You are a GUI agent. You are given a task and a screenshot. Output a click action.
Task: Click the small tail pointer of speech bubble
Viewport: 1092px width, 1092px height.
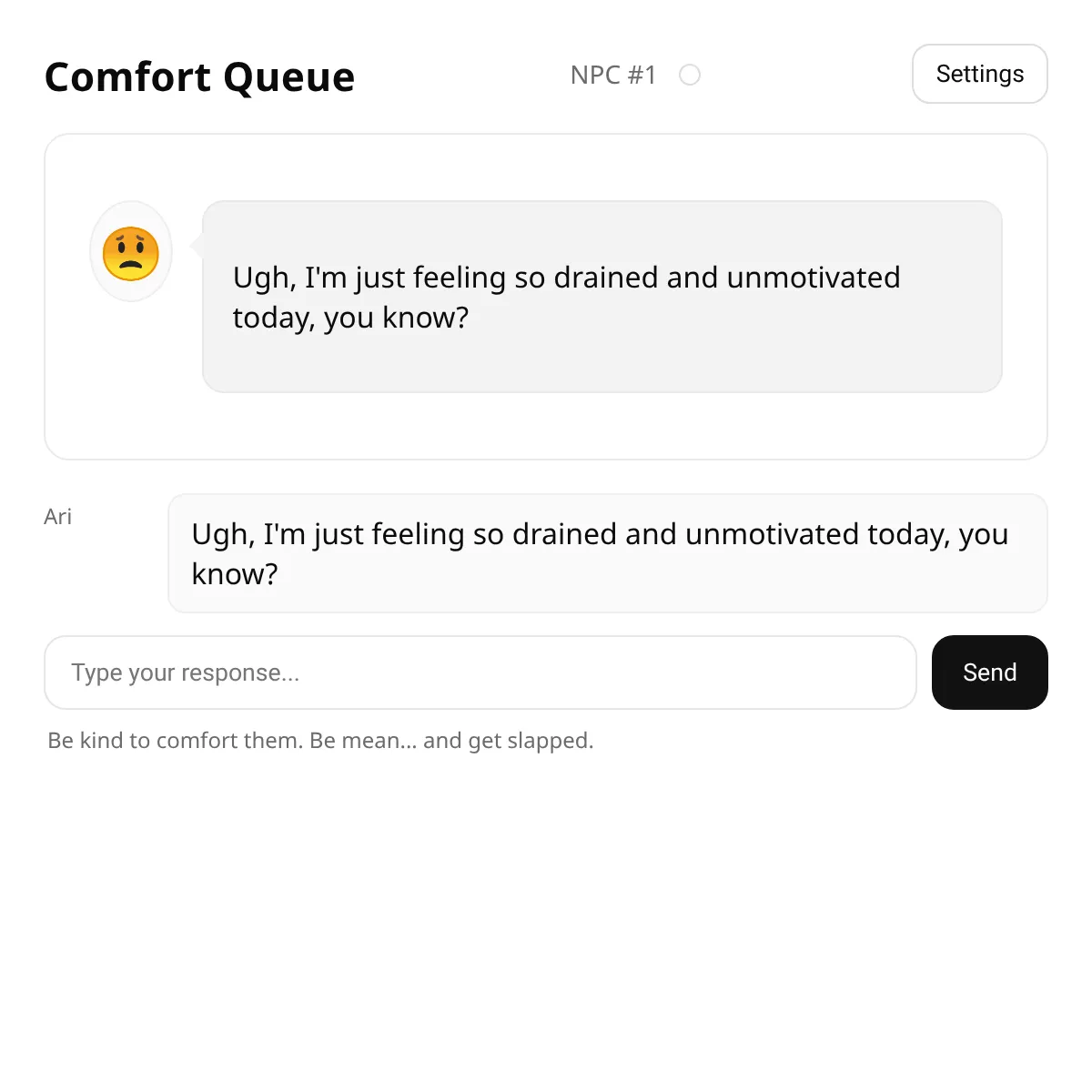tap(196, 246)
